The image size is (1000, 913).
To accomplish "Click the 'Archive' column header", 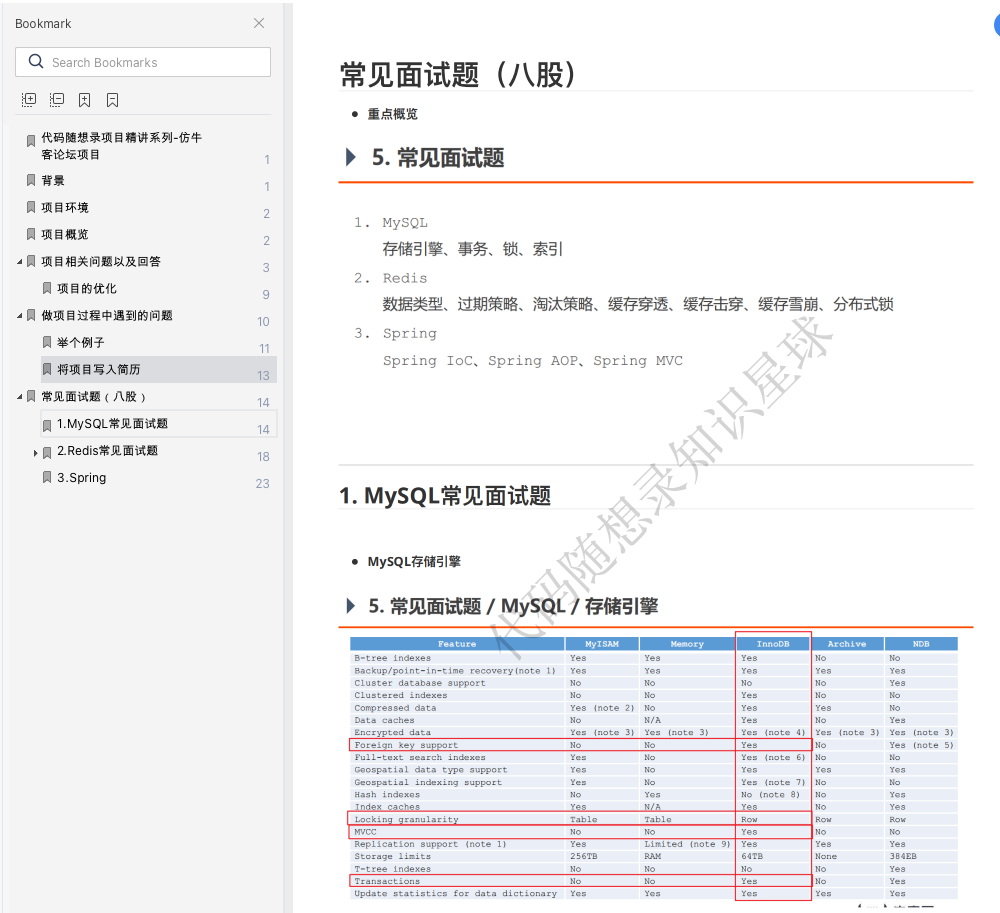I will 847,644.
